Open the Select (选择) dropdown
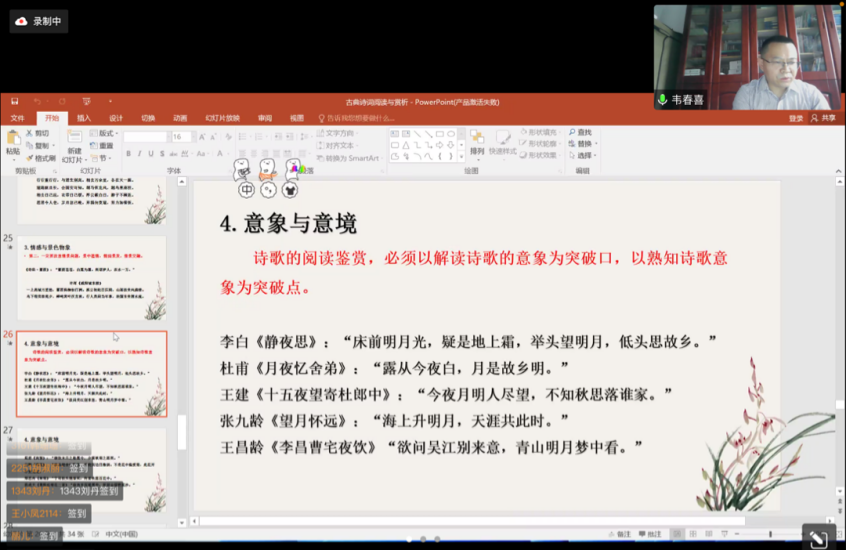 tap(583, 155)
